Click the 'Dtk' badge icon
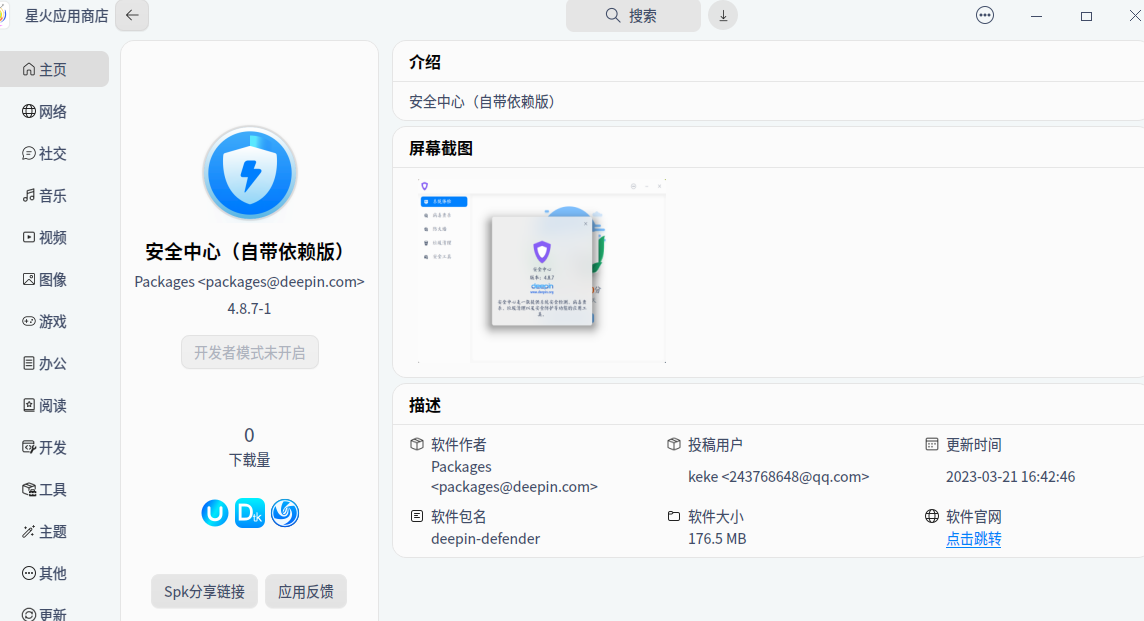The height and width of the screenshot is (621, 1144). (250, 513)
